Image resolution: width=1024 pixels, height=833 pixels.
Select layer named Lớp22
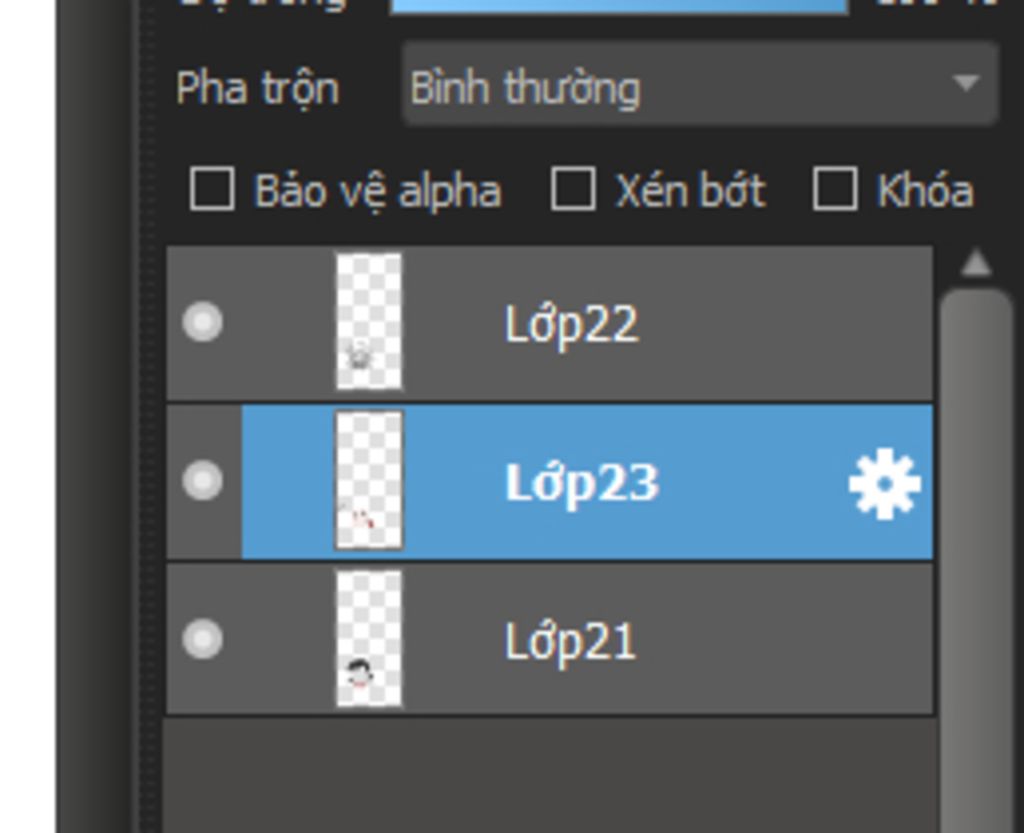click(x=571, y=325)
